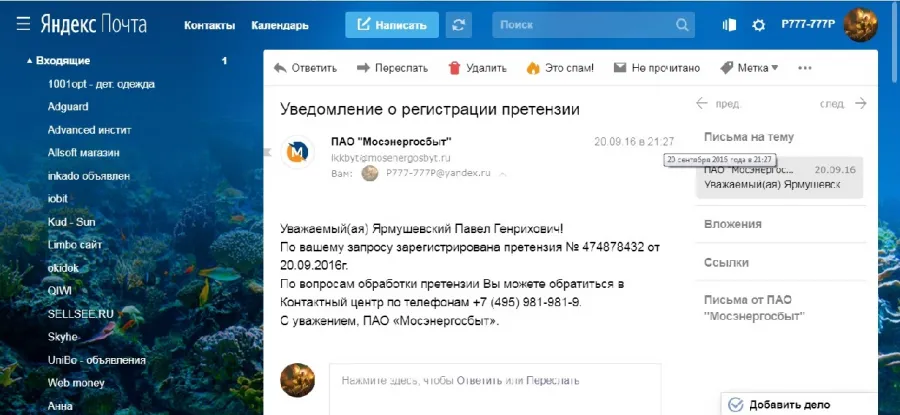Click the collapse arrow left of sender logo
900x415 pixels.
pyautogui.click(x=267, y=152)
